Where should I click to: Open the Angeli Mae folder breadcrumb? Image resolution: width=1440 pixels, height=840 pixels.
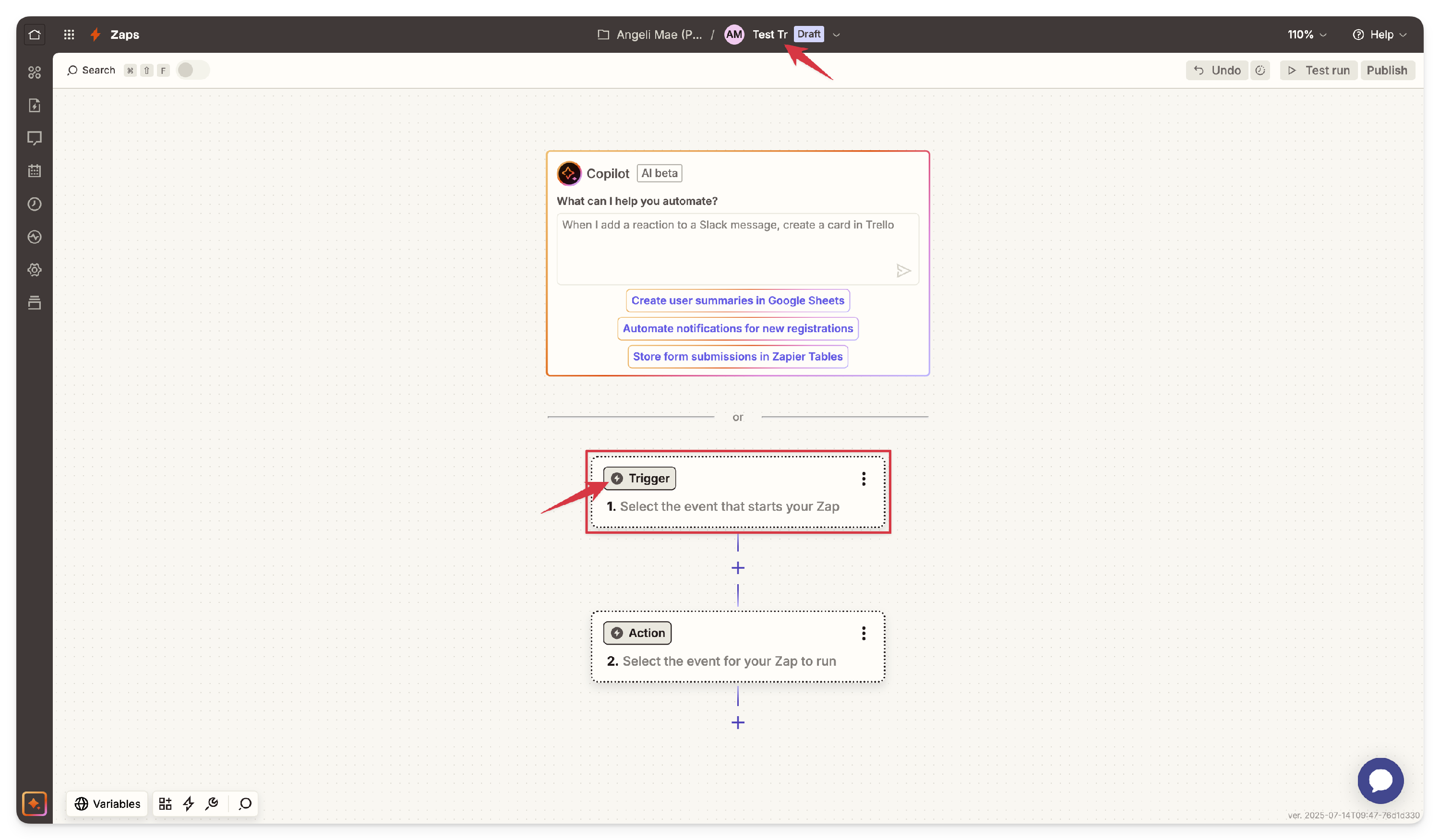(x=650, y=34)
